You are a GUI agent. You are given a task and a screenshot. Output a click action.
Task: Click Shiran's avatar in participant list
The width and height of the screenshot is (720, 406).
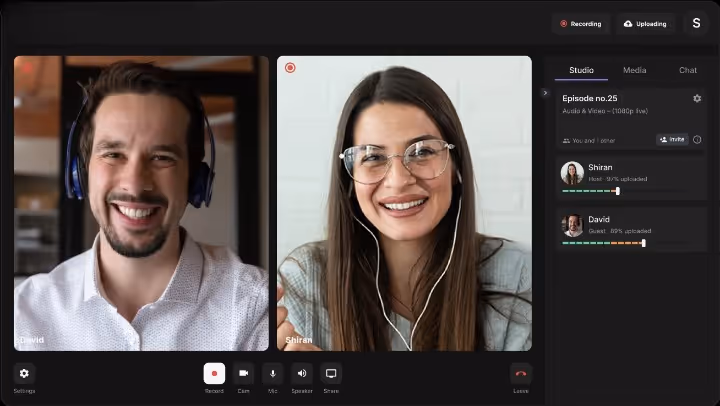[x=572, y=173]
